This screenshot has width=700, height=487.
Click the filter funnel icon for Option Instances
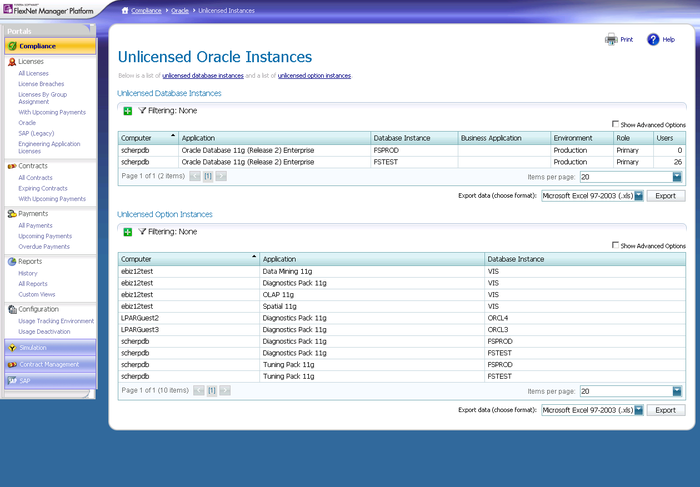[x=142, y=232]
